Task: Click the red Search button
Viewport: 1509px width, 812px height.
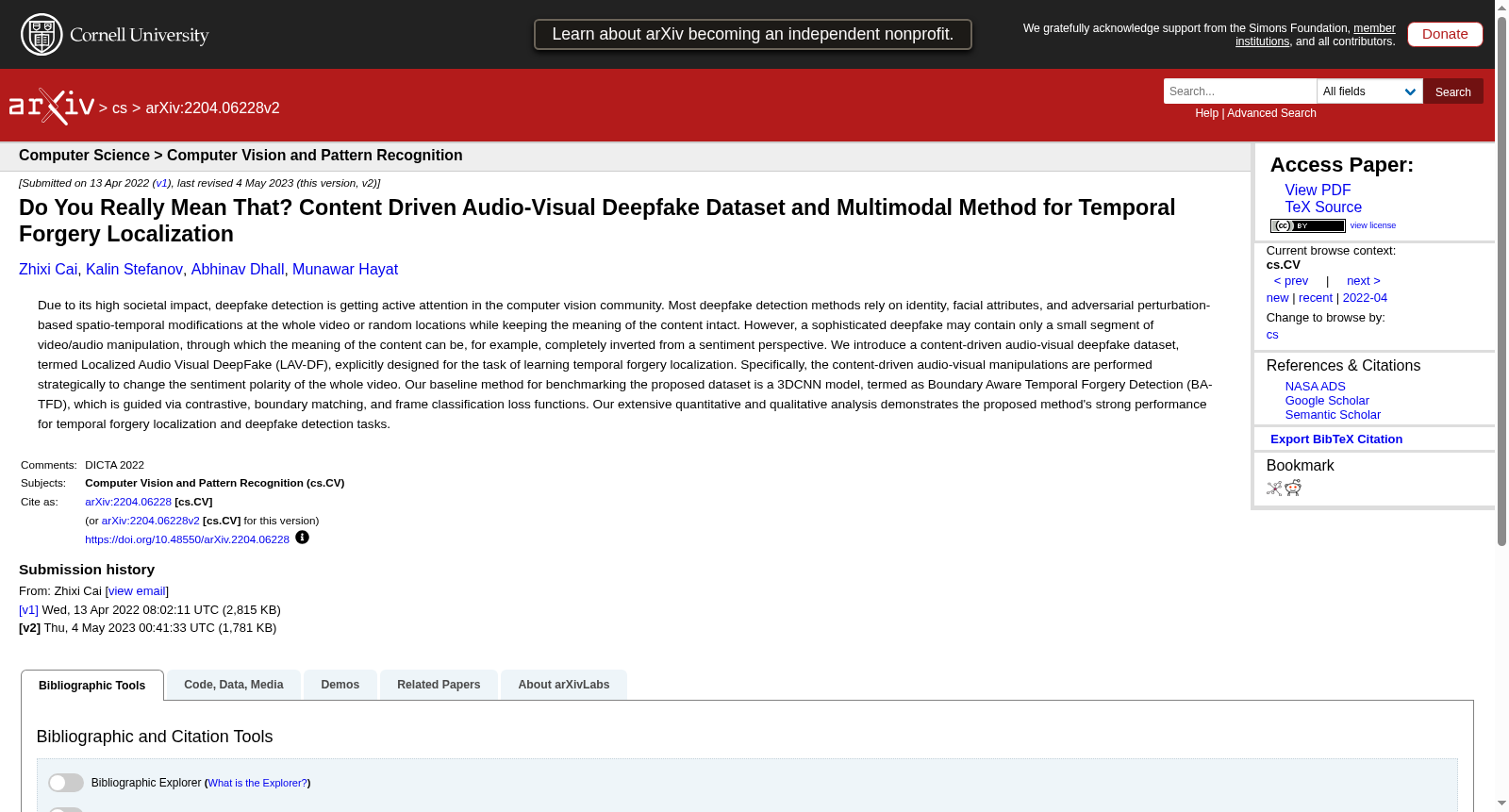Action: [x=1452, y=91]
